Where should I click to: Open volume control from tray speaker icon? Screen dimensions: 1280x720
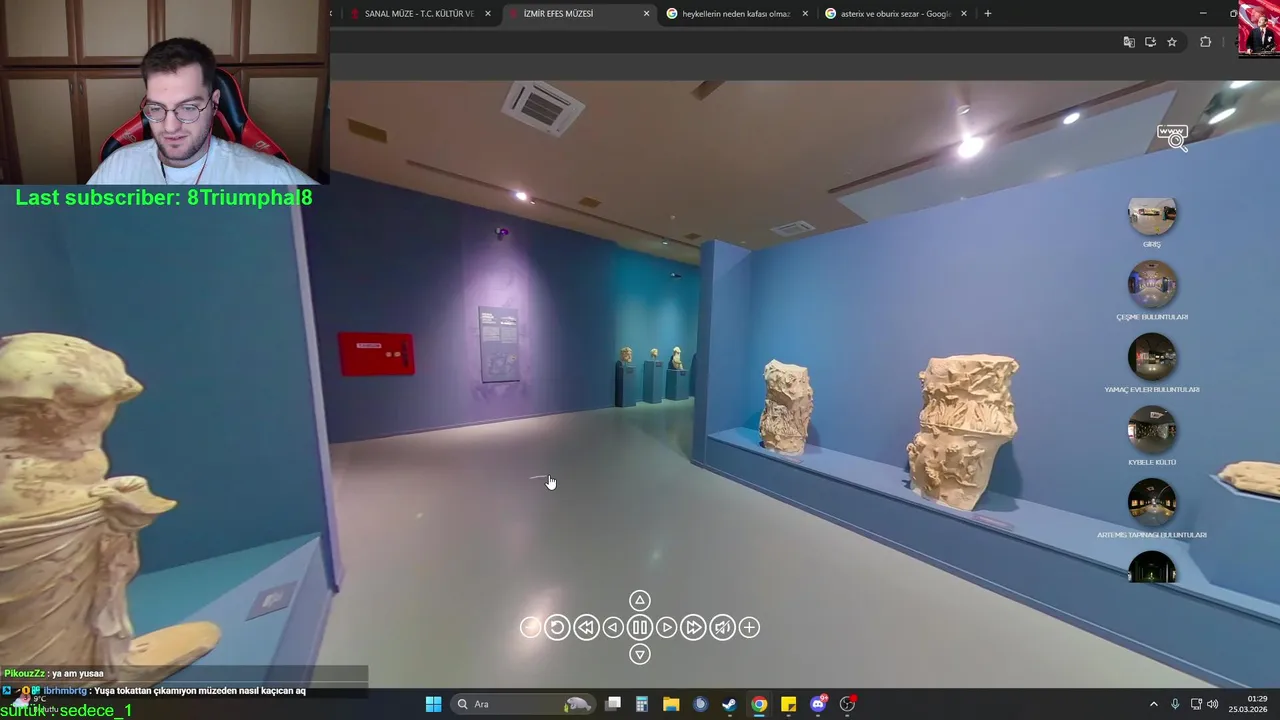coord(1212,704)
